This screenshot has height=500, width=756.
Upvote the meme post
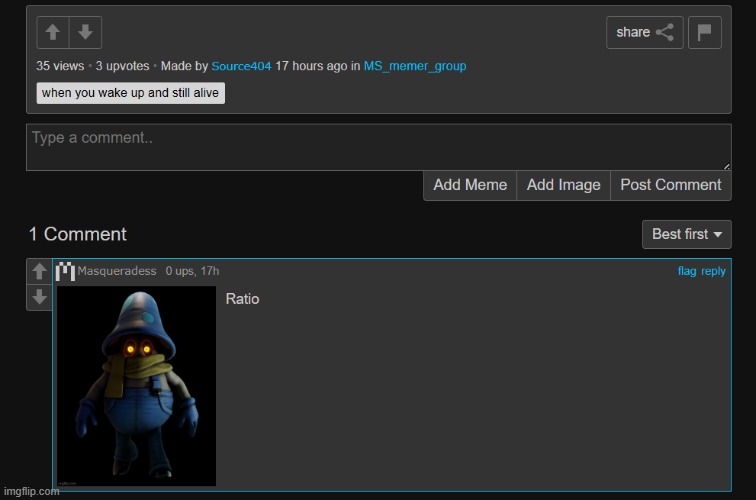click(x=53, y=32)
